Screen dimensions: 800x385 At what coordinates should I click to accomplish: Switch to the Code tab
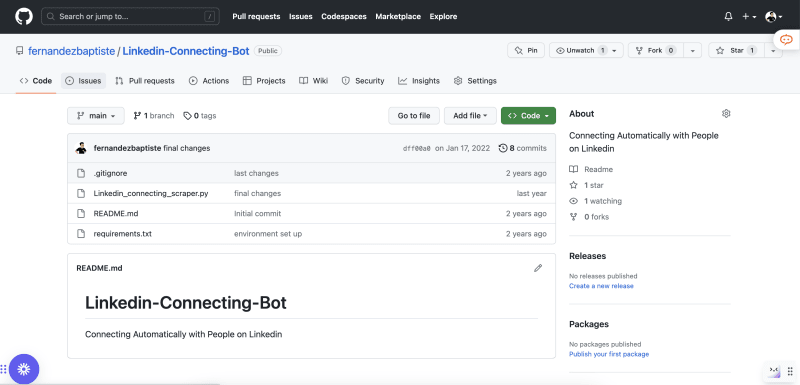tap(36, 81)
